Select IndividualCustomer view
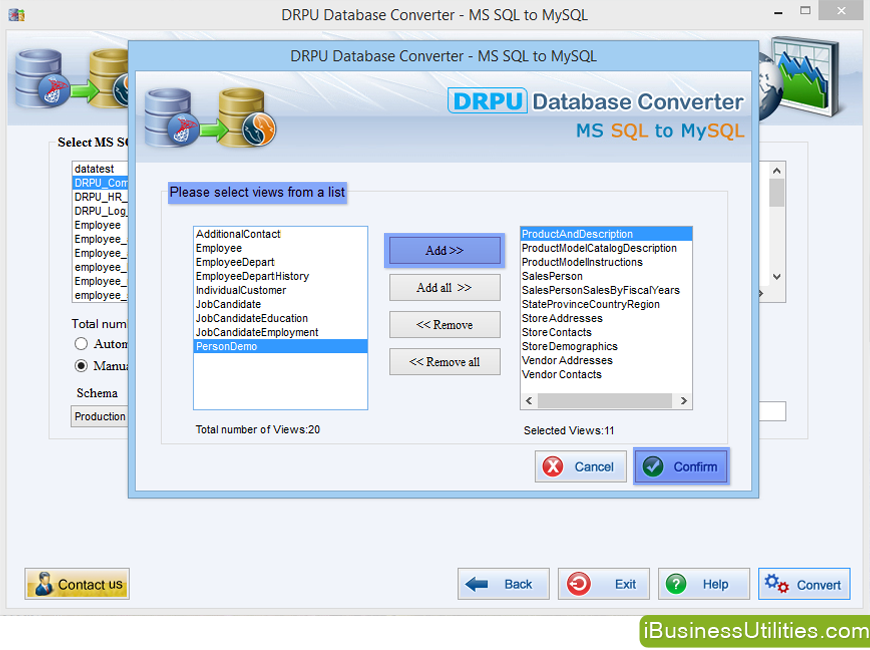Viewport: 870px width, 650px height. coord(280,290)
